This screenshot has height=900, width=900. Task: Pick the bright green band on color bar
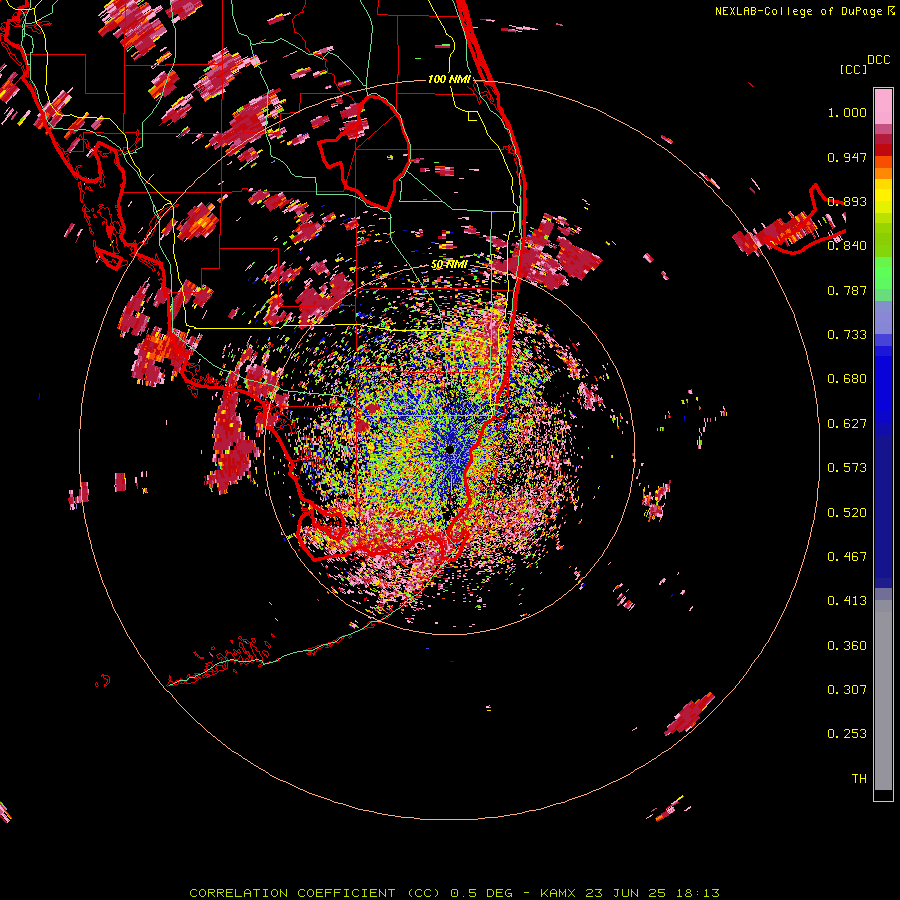[x=883, y=273]
